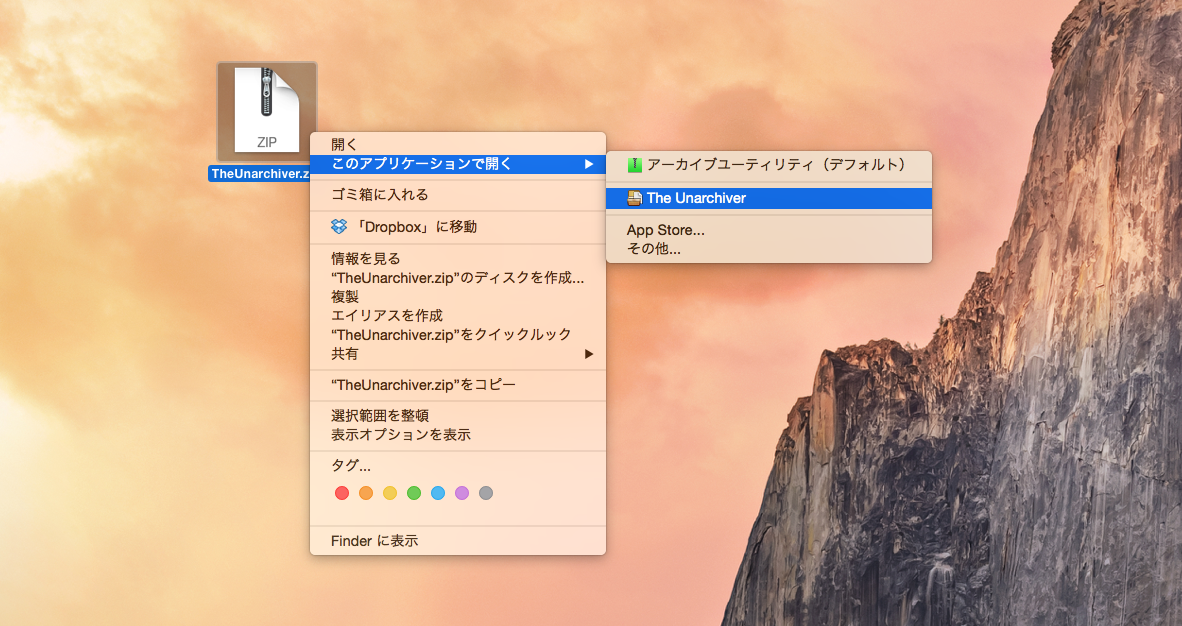The width and height of the screenshot is (1182, 626).
Task: Apply the gray tag color
Action: coord(486,493)
